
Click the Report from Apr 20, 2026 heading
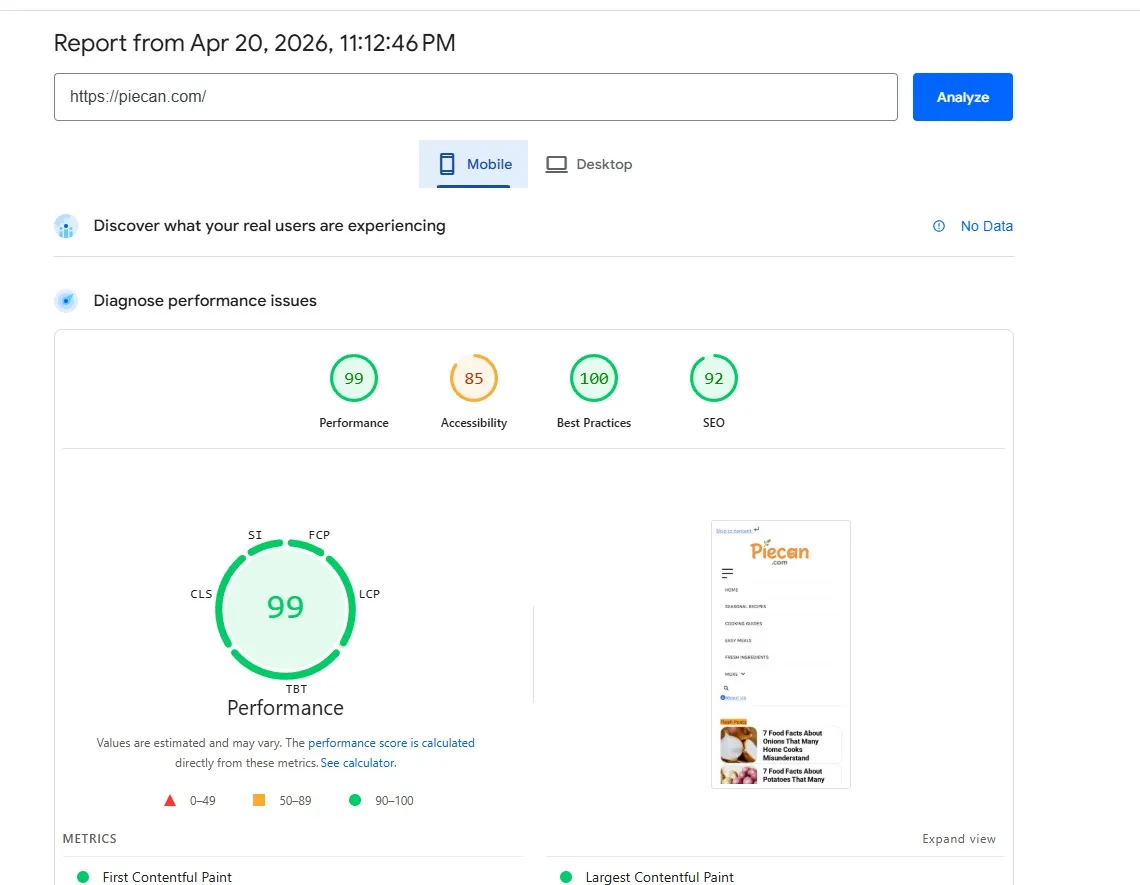click(x=254, y=43)
